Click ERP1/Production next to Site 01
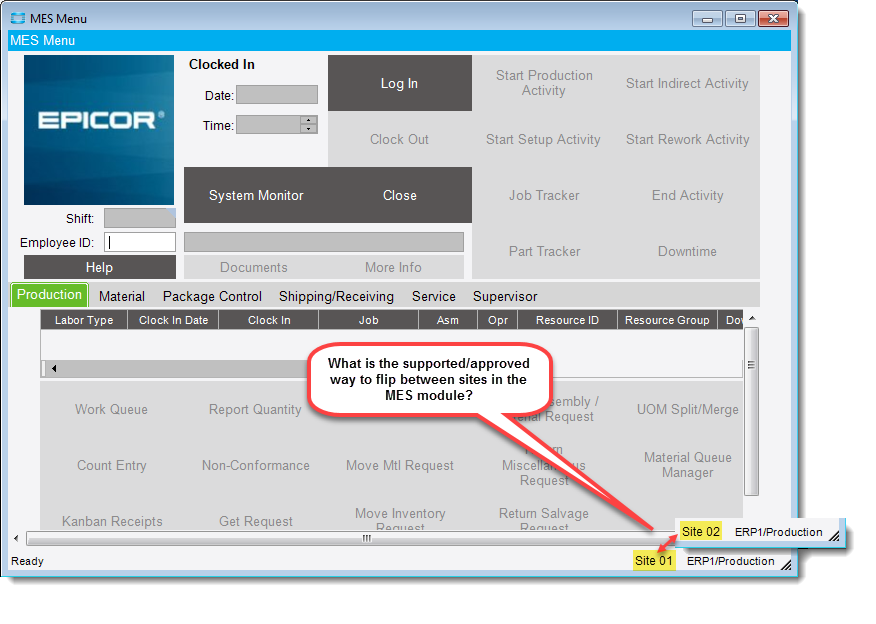The height and width of the screenshot is (624, 876). [x=731, y=561]
